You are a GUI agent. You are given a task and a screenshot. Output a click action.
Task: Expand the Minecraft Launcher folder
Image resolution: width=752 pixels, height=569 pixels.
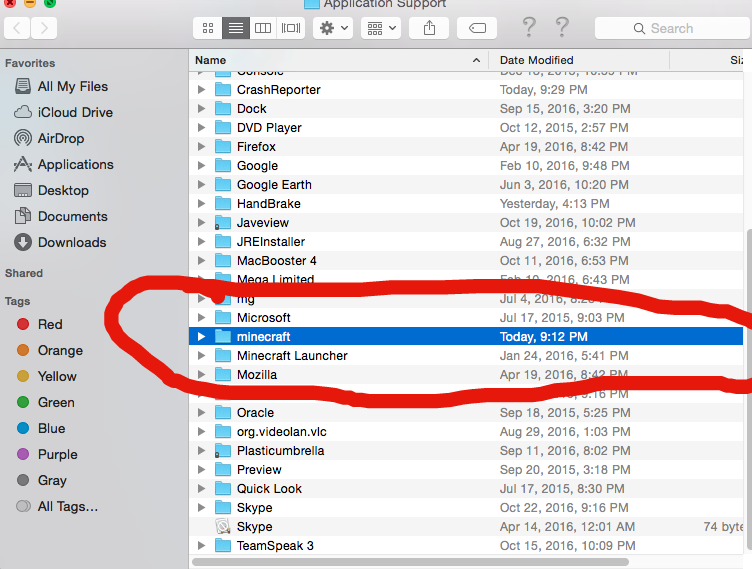[x=201, y=356]
